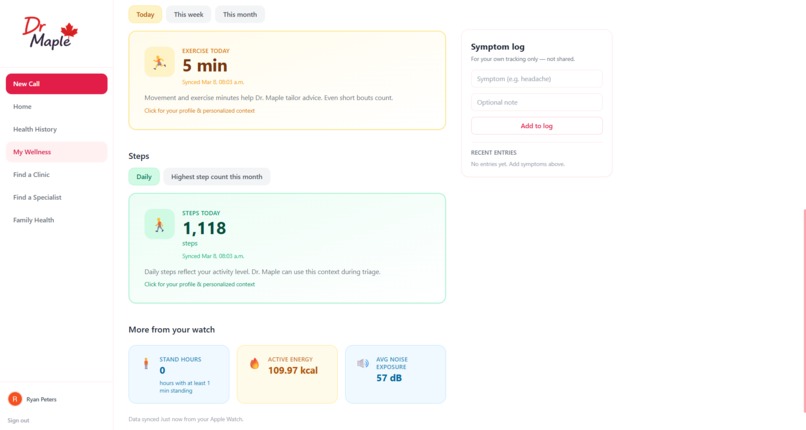Viewport: 806px width, 430px height.
Task: Show Highest step count this month
Action: point(216,177)
